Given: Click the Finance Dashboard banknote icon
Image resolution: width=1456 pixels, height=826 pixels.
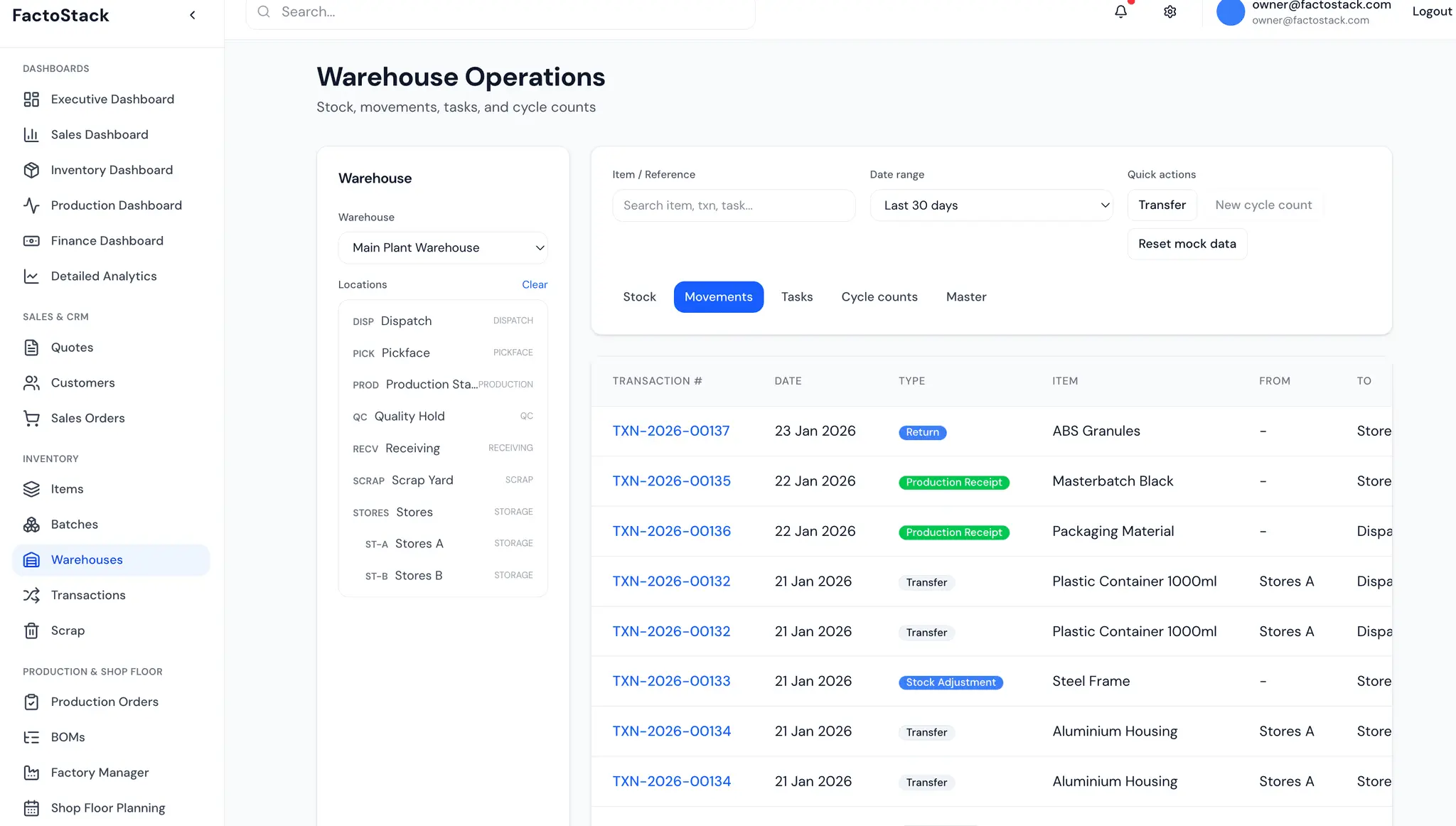Looking at the screenshot, I should pyautogui.click(x=31, y=241).
